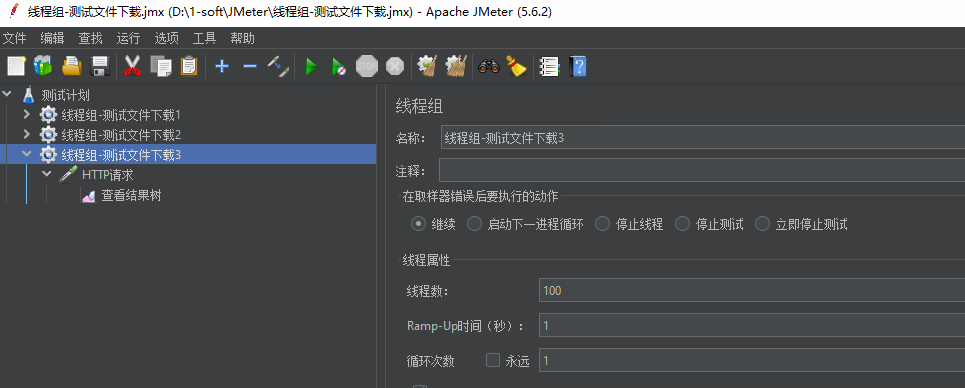This screenshot has height=388, width=965.
Task: Click the Clear All double broom icon
Action: tap(456, 65)
